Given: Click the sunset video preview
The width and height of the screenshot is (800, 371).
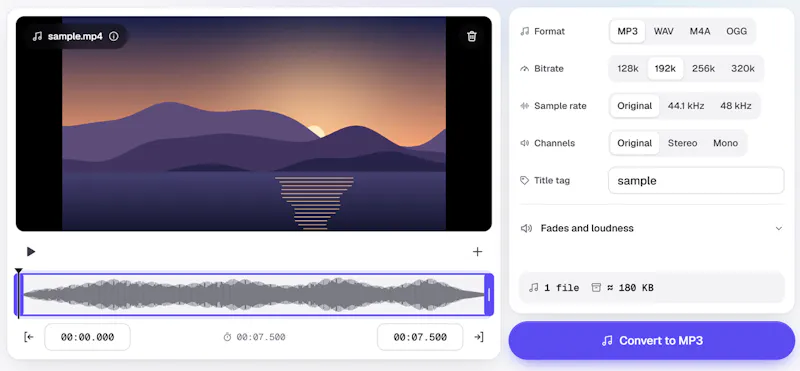Looking at the screenshot, I should [254, 123].
